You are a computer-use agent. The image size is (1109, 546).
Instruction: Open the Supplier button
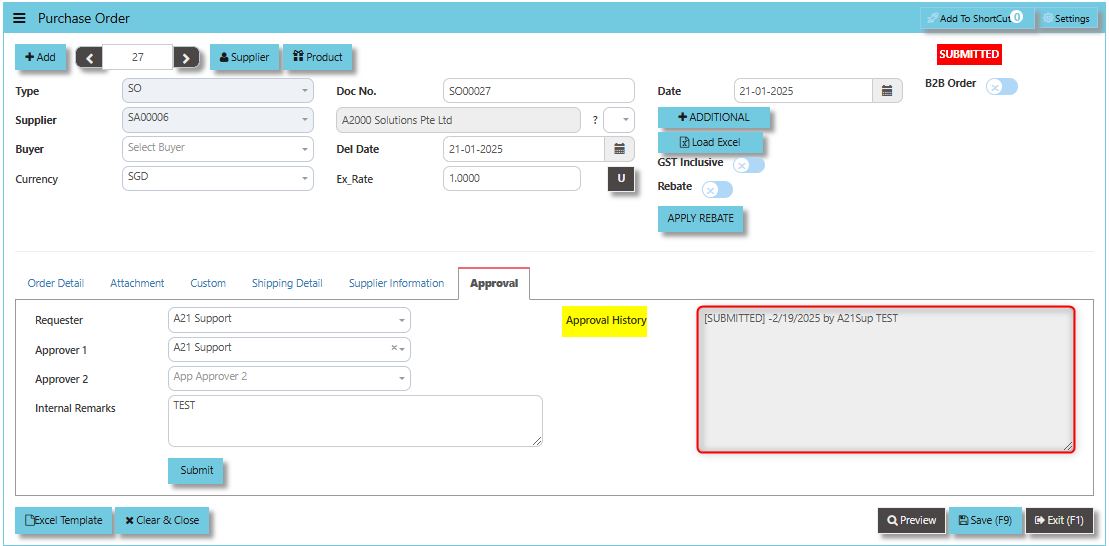(244, 57)
